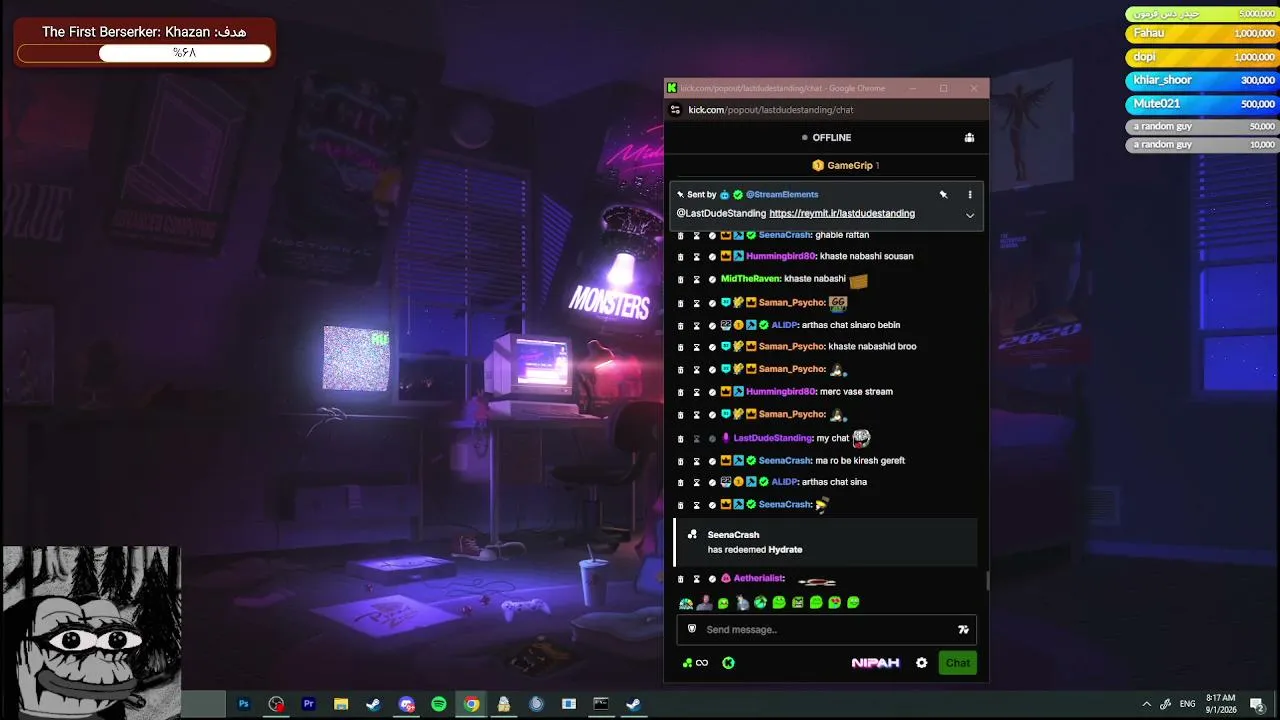1280x720 pixels.
Task: Open site information icon in Chrome address bar
Action: tap(675, 110)
